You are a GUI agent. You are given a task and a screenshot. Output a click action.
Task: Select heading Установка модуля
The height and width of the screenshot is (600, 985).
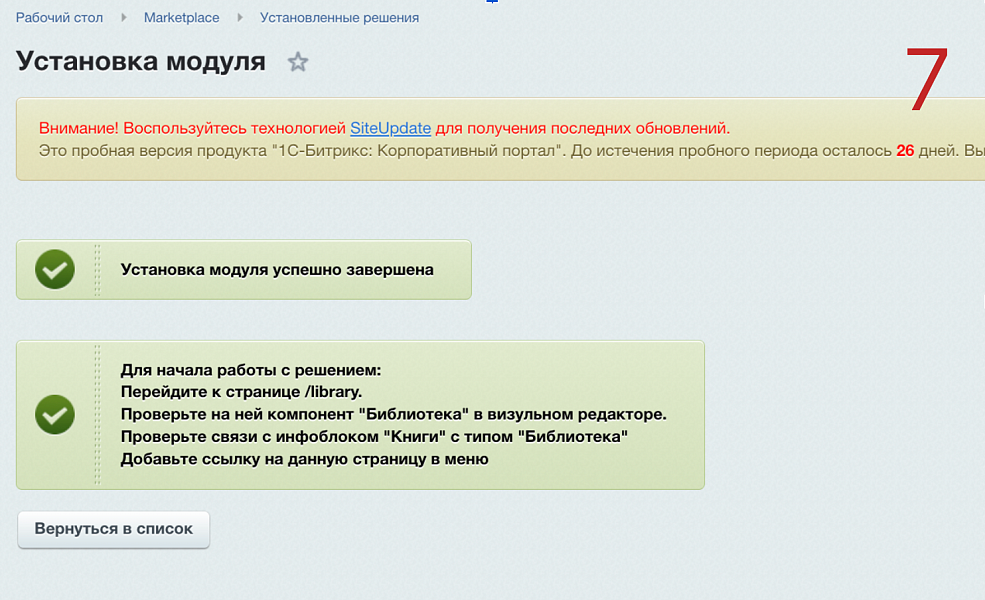(141, 61)
